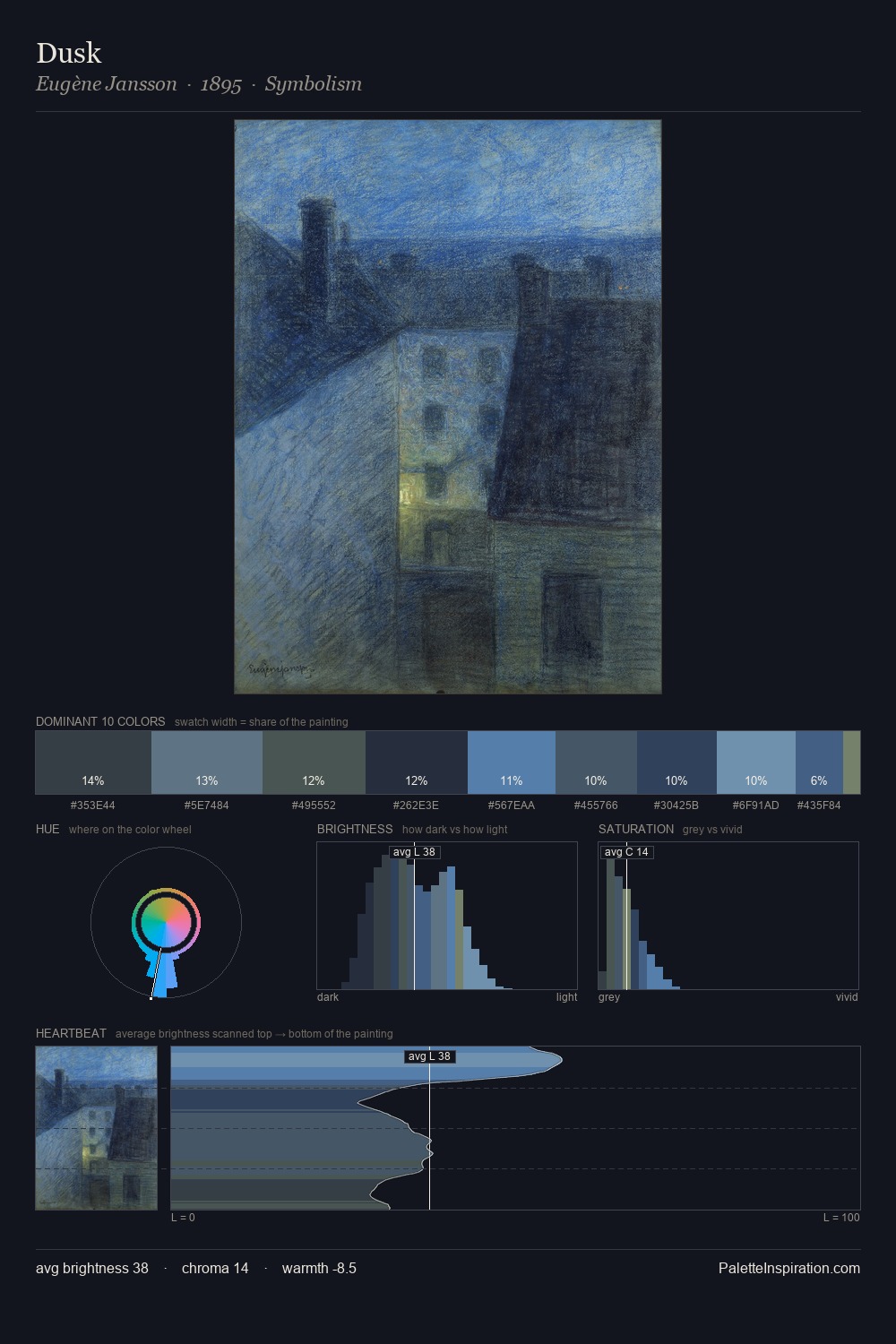This screenshot has height=1344, width=896.
Task: Click the 'HEARTBEAT' section heading
Action: click(x=71, y=1033)
